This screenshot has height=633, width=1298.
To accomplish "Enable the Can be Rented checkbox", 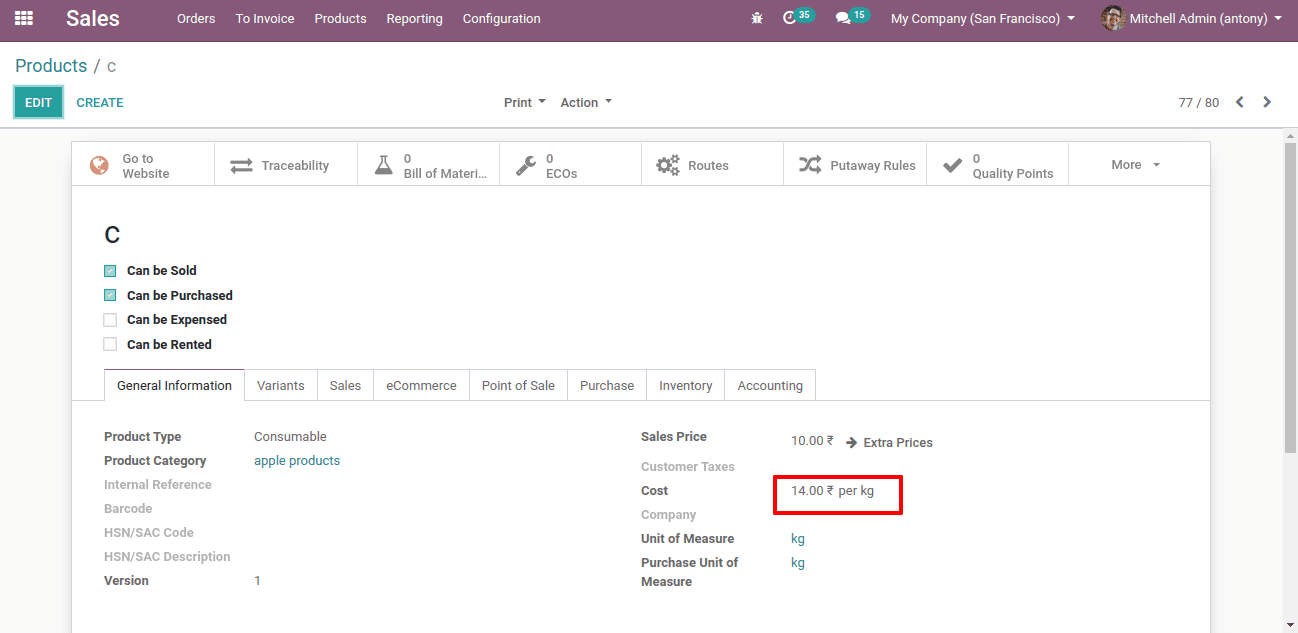I will 110,344.
